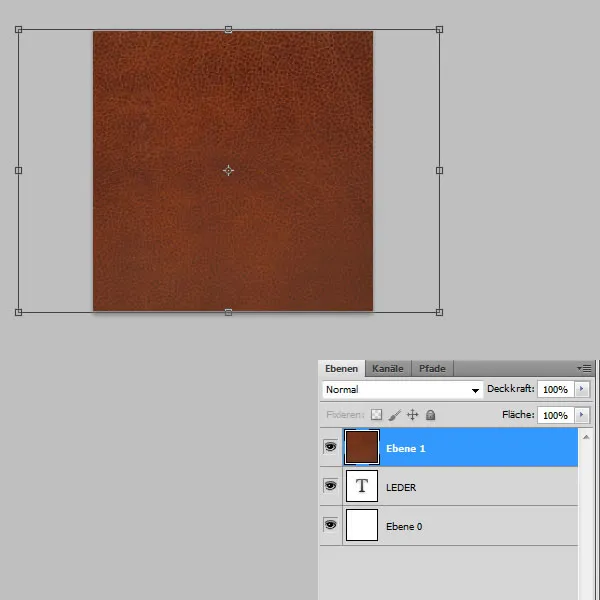Viewport: 600px width, 600px height.
Task: Click the lock all padlock icon
Action: 430,414
